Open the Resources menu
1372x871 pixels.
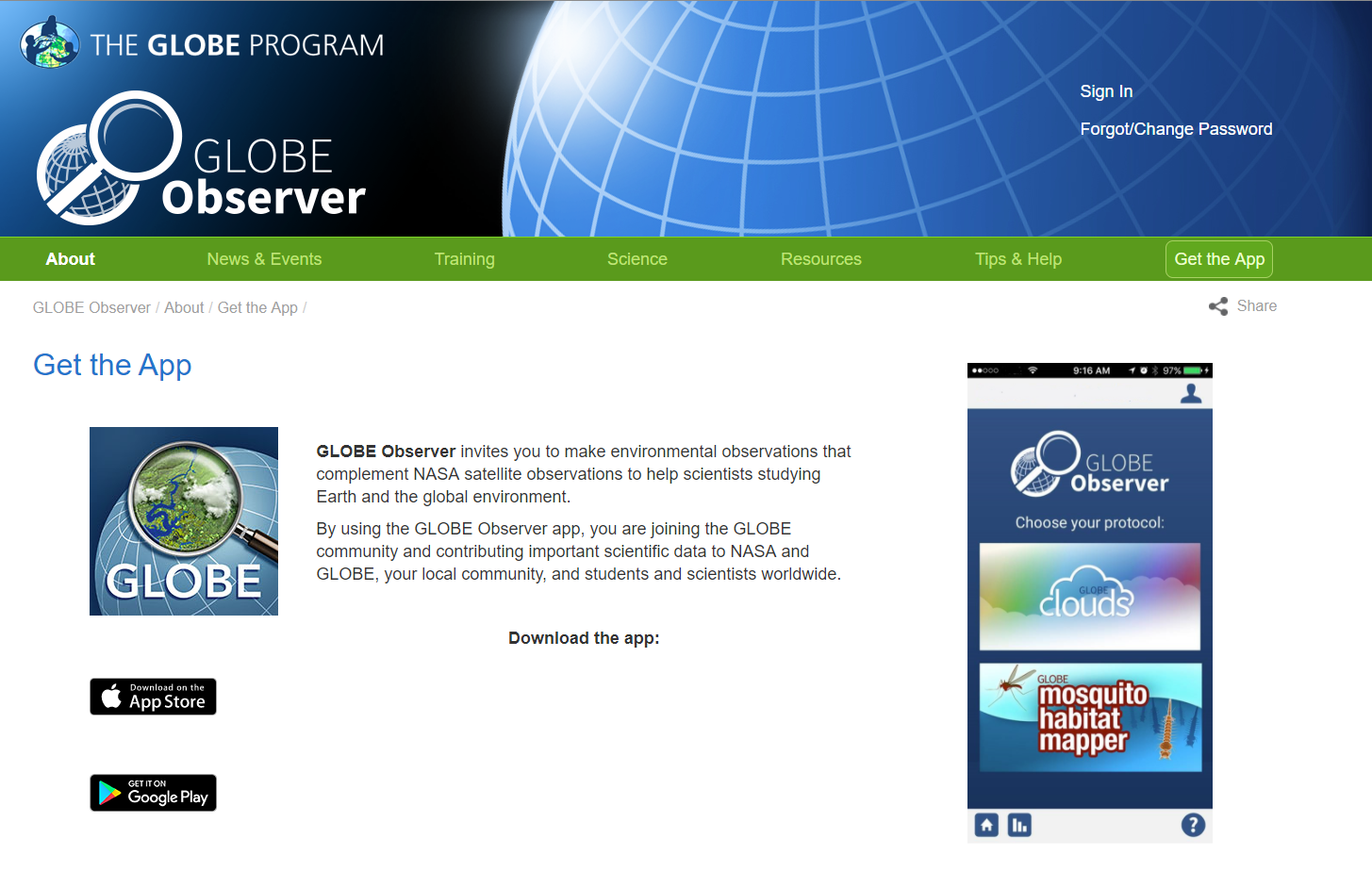coord(821,259)
